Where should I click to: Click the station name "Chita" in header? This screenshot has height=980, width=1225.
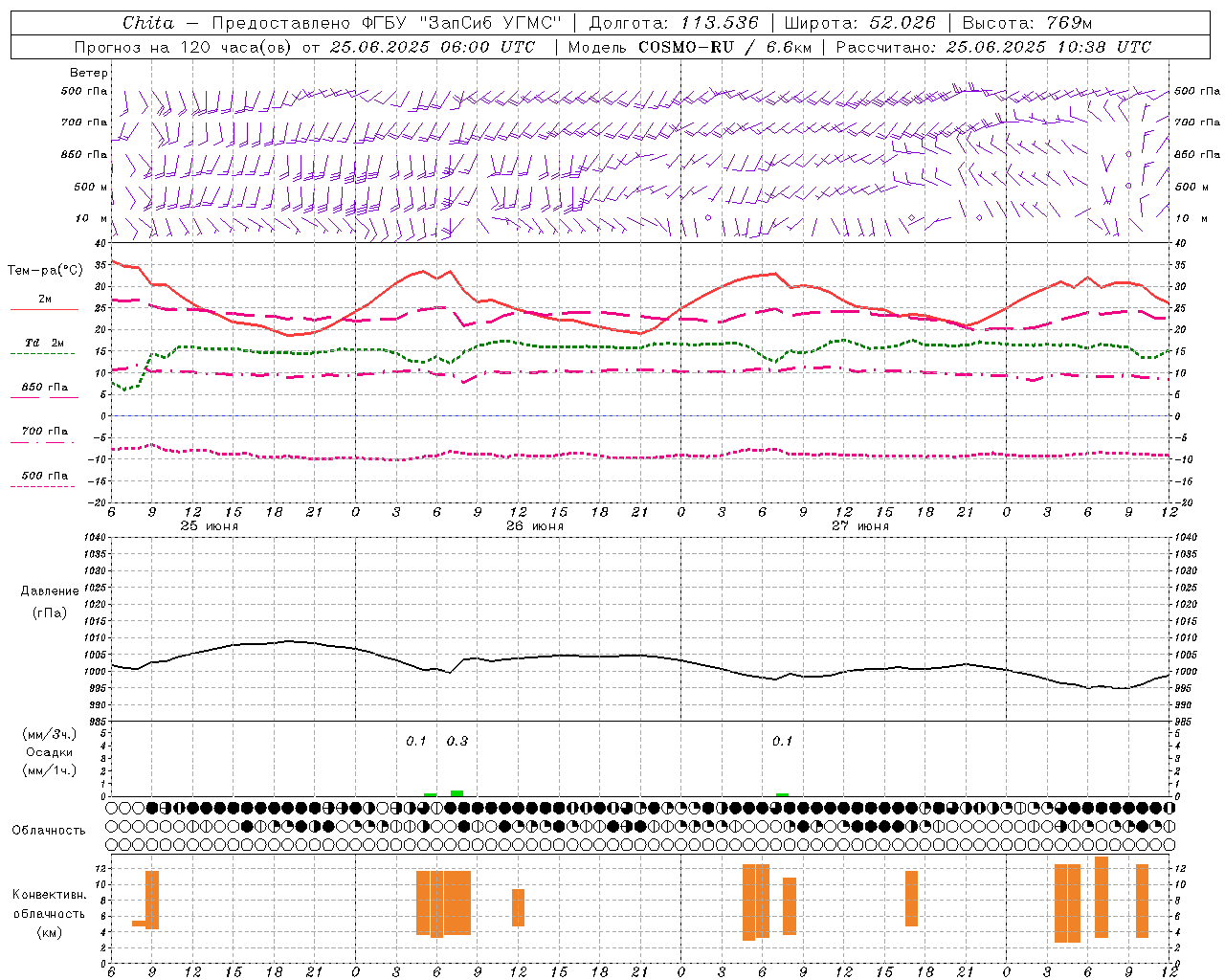(x=148, y=23)
